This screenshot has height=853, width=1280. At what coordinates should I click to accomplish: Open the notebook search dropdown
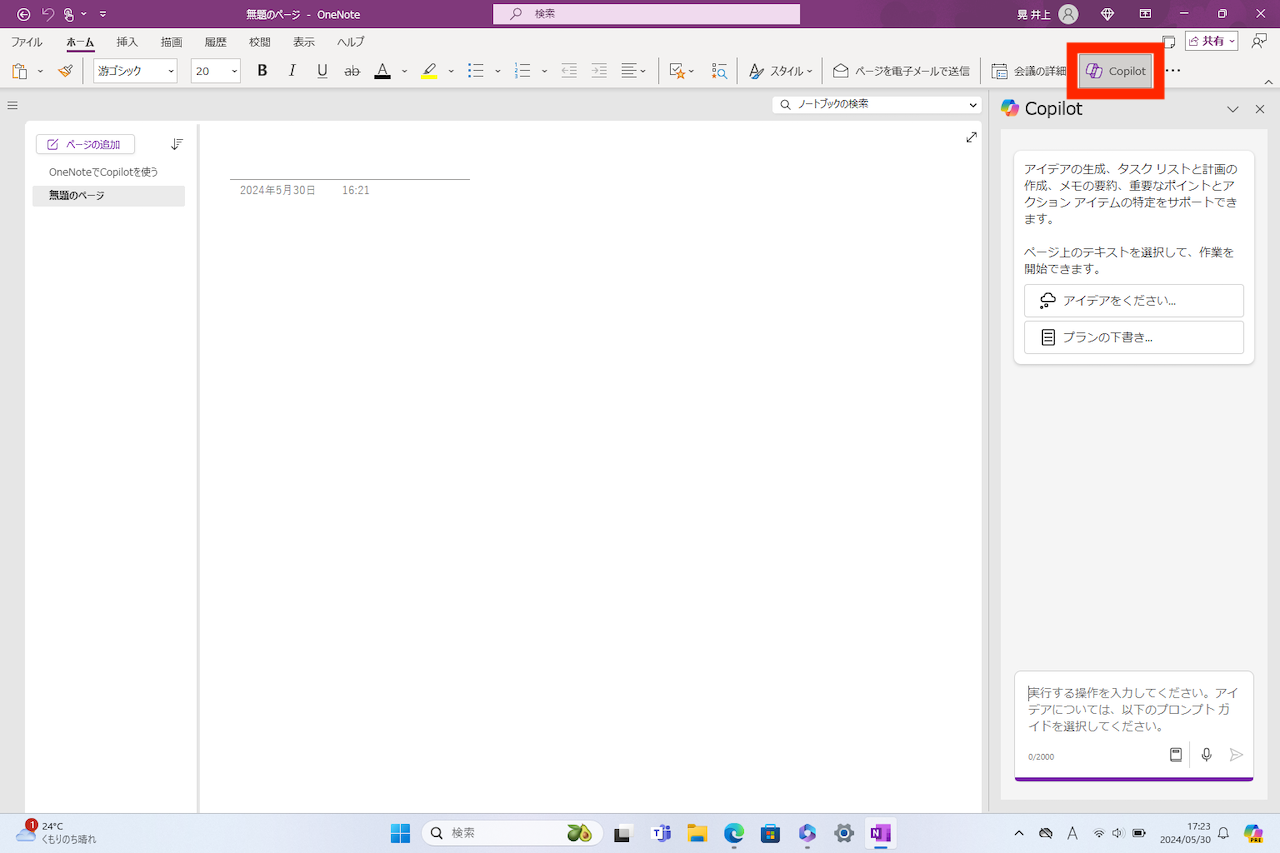[972, 104]
